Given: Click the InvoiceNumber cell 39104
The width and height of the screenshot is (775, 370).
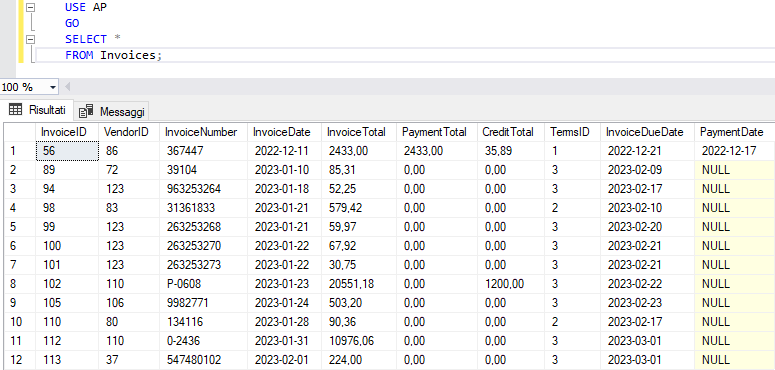Looking at the screenshot, I should click(203, 170).
